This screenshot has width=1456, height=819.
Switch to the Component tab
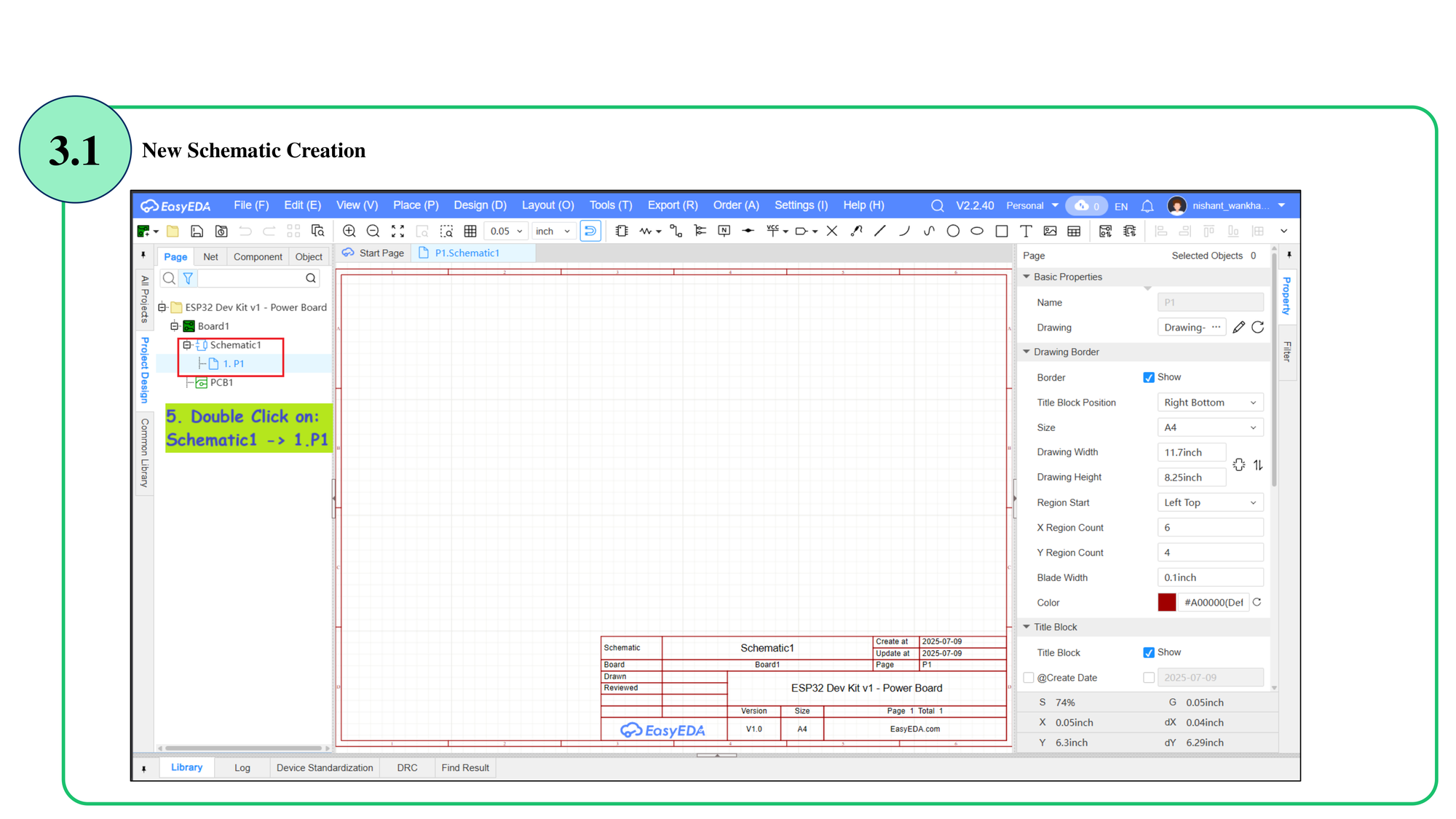point(258,257)
